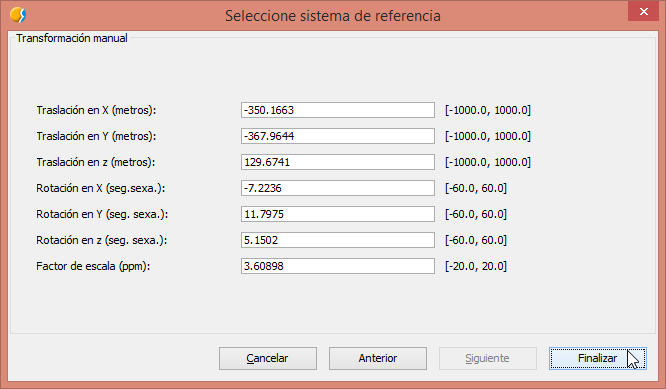The image size is (666, 389).
Task: Click the disabled Siguiente button
Action: tap(488, 358)
